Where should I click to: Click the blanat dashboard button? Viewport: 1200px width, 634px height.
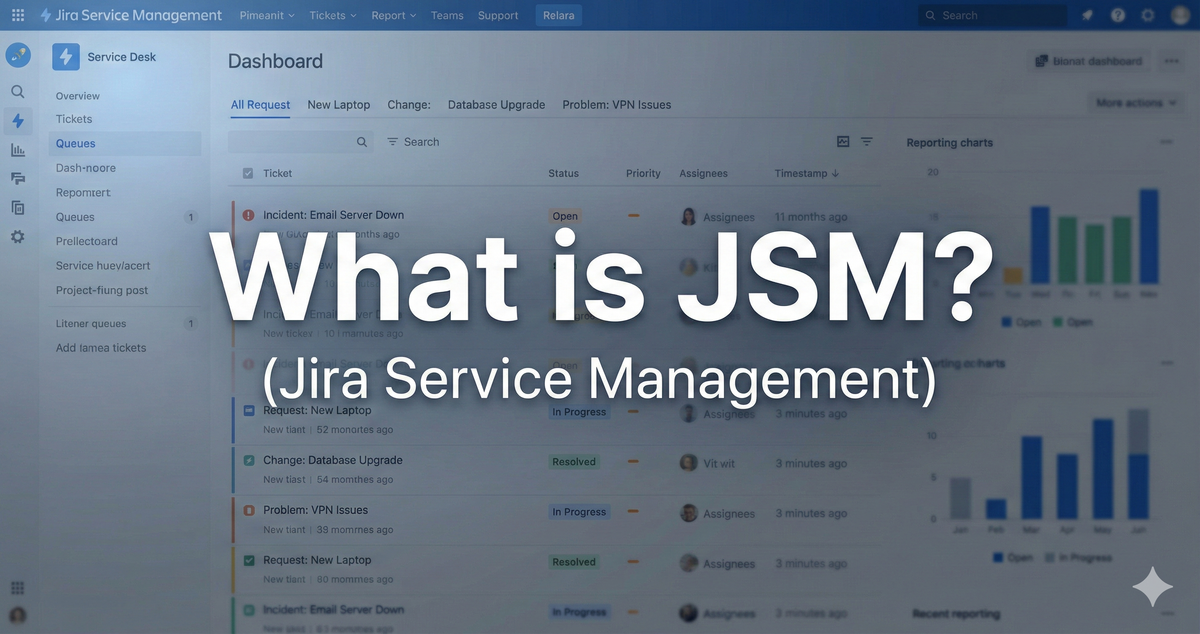[x=1088, y=61]
